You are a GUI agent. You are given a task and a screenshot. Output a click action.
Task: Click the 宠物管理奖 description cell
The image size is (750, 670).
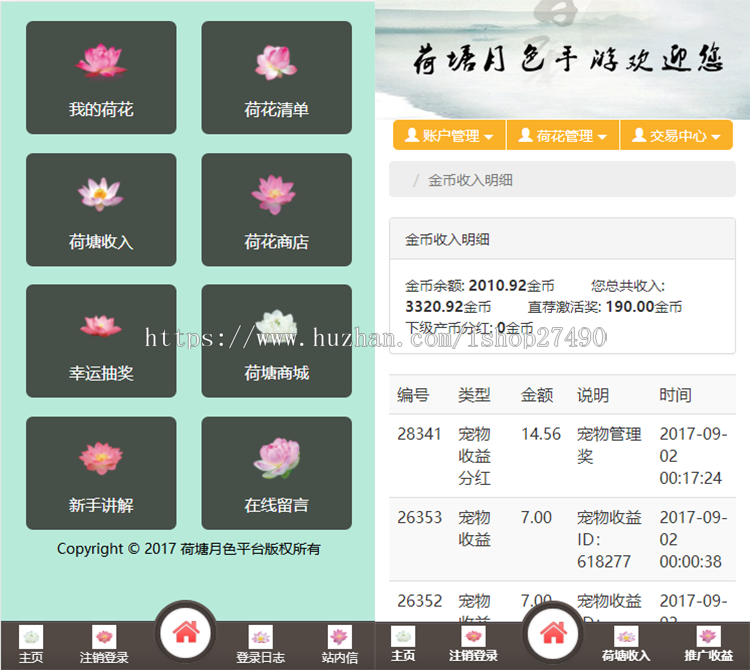tap(609, 445)
